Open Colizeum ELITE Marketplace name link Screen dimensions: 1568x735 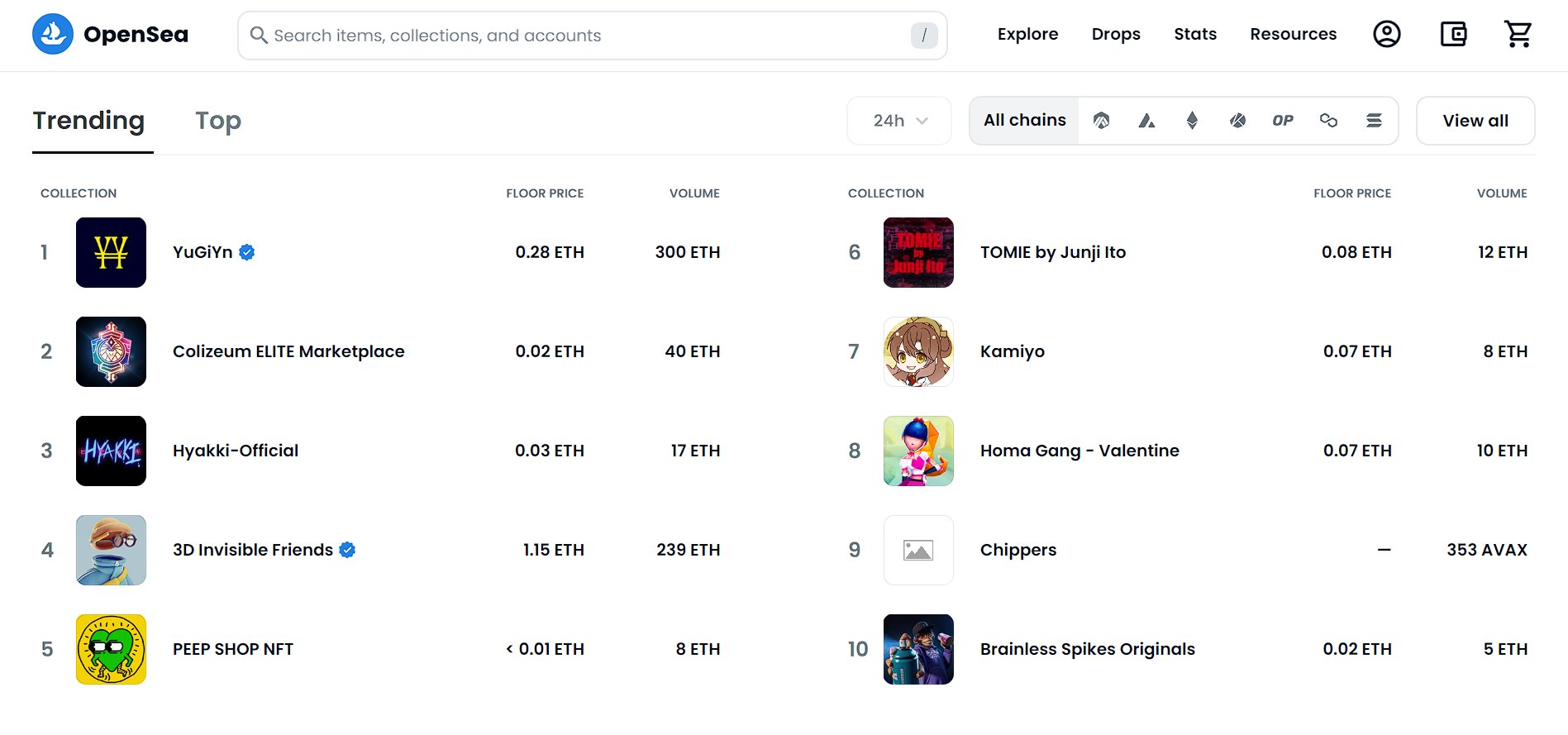(288, 351)
